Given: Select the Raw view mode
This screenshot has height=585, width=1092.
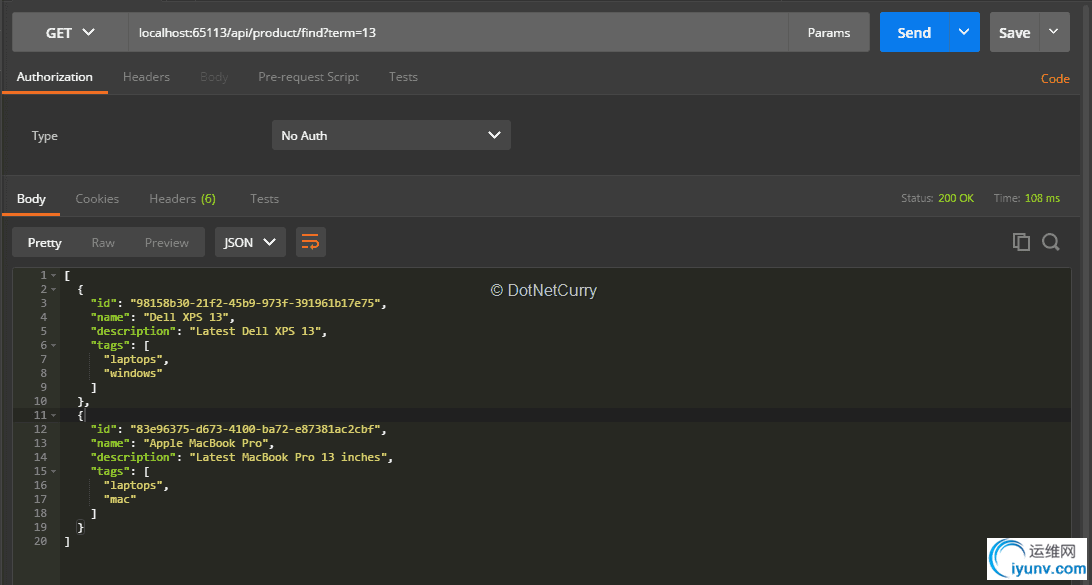Looking at the screenshot, I should click(x=103, y=242).
